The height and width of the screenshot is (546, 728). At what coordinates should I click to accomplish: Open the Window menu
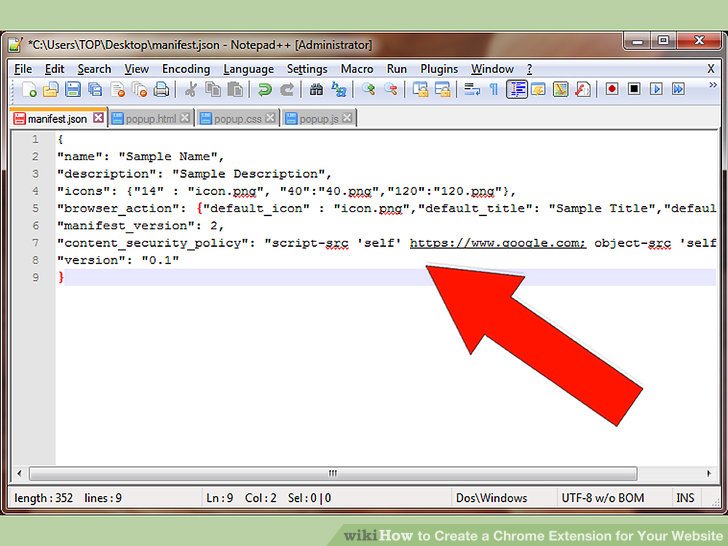[x=492, y=69]
